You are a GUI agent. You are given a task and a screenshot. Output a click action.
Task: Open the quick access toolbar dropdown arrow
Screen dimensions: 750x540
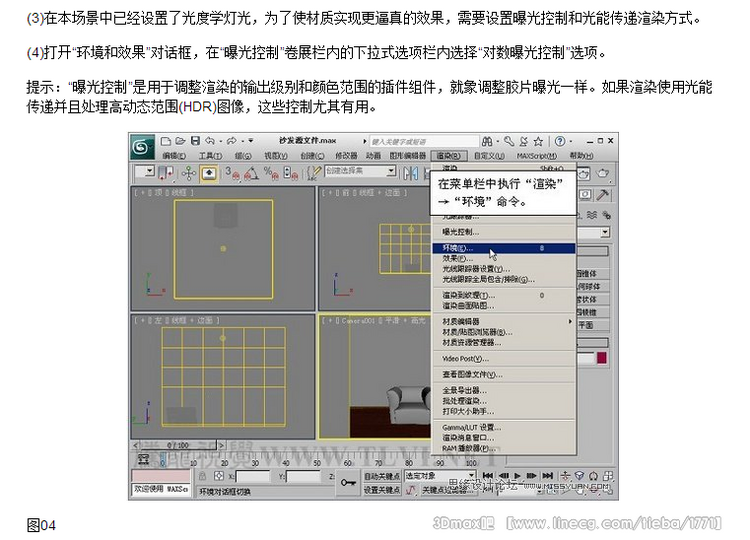tap(251, 141)
